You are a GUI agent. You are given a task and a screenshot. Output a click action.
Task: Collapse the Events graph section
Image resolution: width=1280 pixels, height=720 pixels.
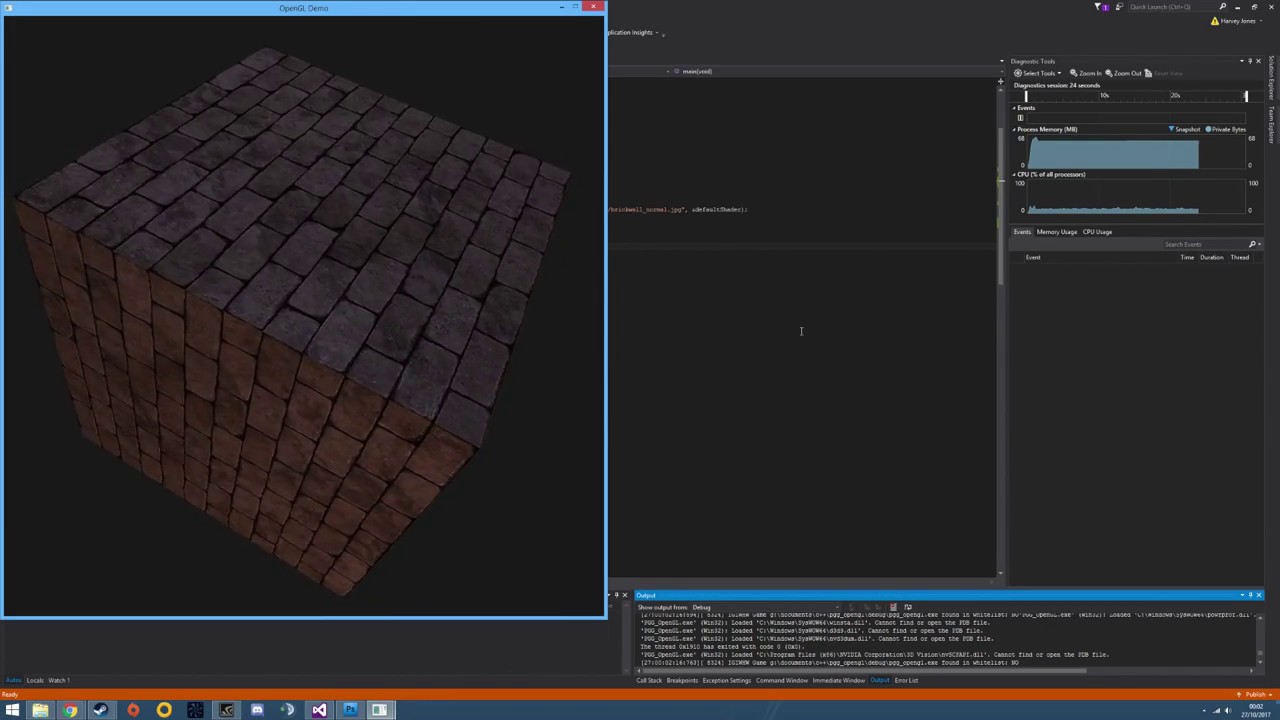click(x=1014, y=108)
